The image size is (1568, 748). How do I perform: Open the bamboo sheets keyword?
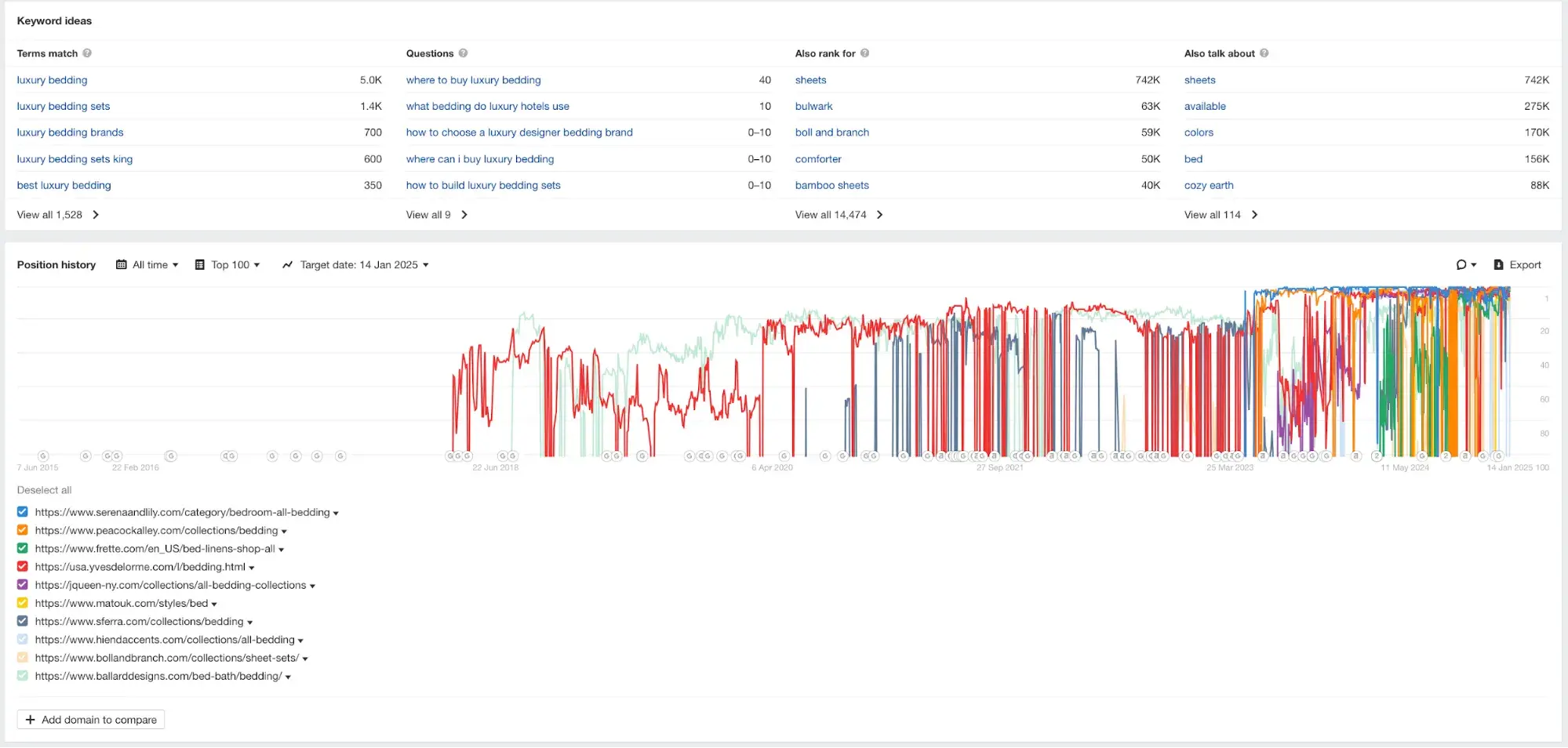[x=831, y=186]
